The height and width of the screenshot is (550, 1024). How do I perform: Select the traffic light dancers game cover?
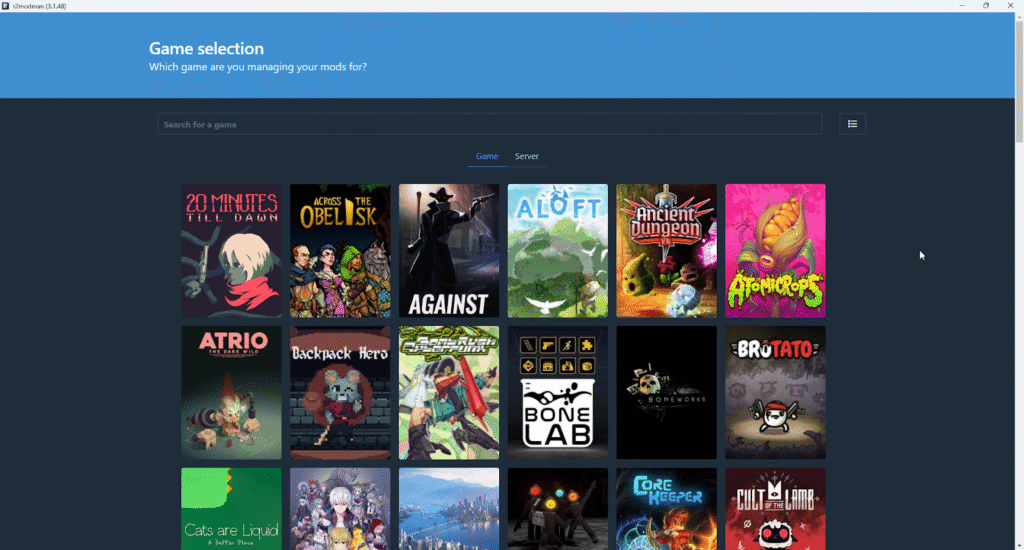tap(557, 509)
